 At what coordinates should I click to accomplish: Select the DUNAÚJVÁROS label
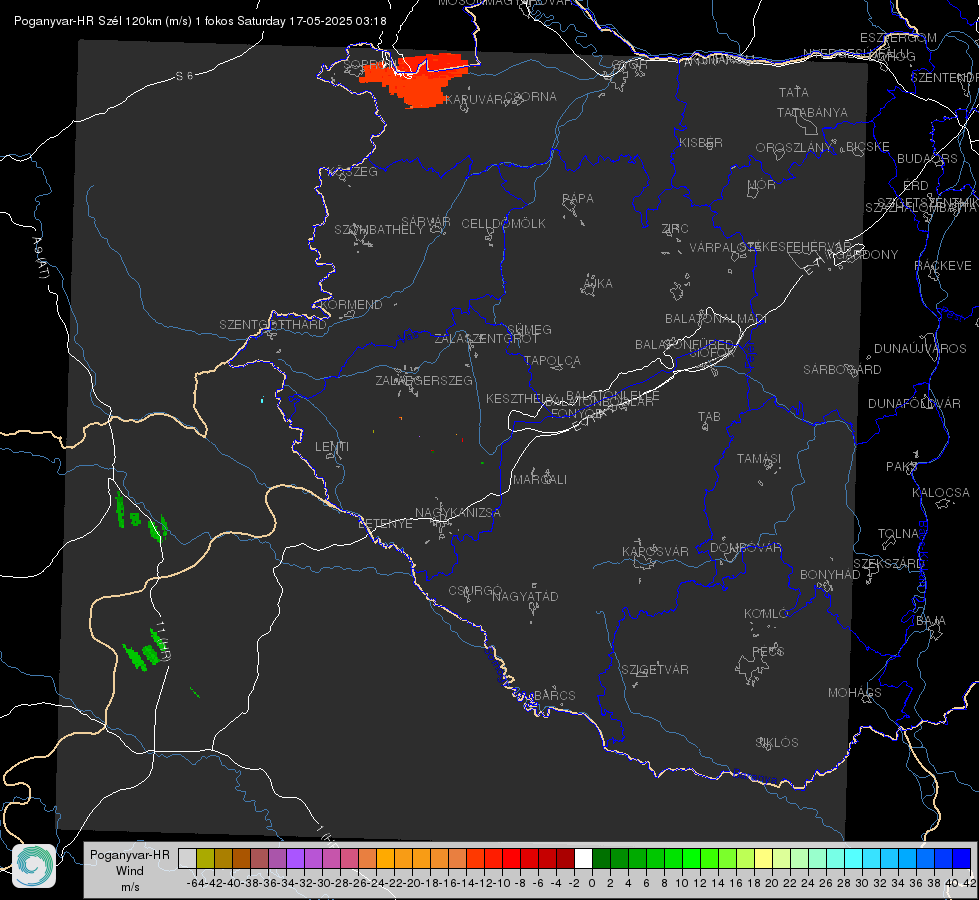tap(920, 349)
